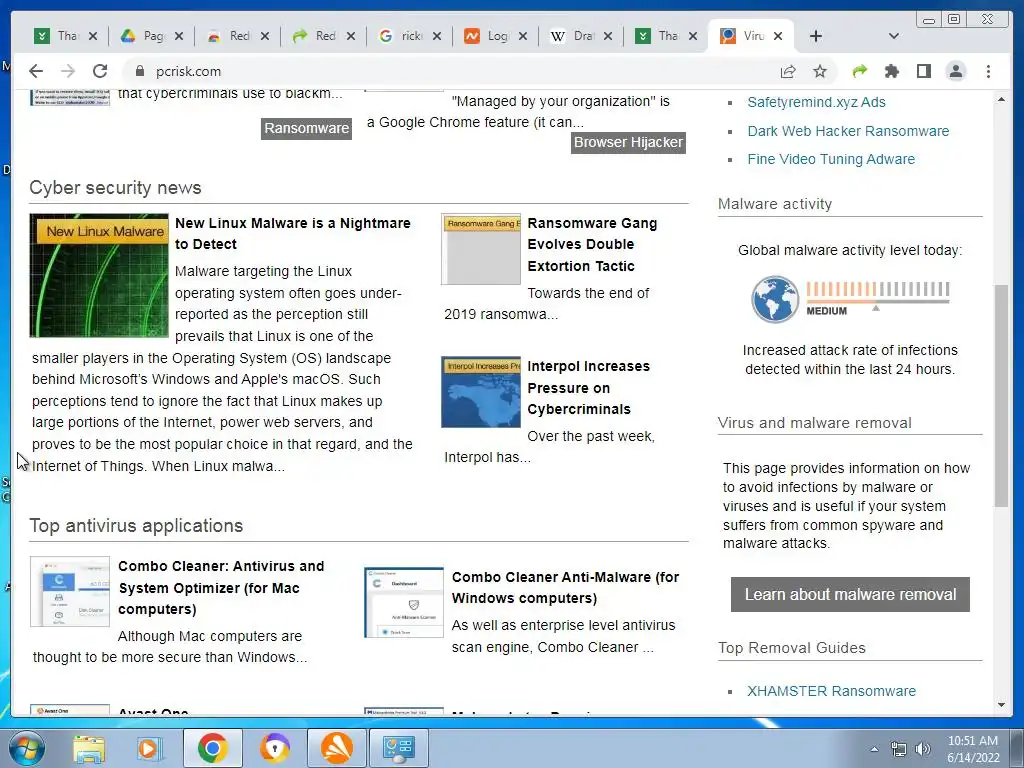Open Windows Explorer from the taskbar
Screen dimensions: 1024x768
[88, 748]
